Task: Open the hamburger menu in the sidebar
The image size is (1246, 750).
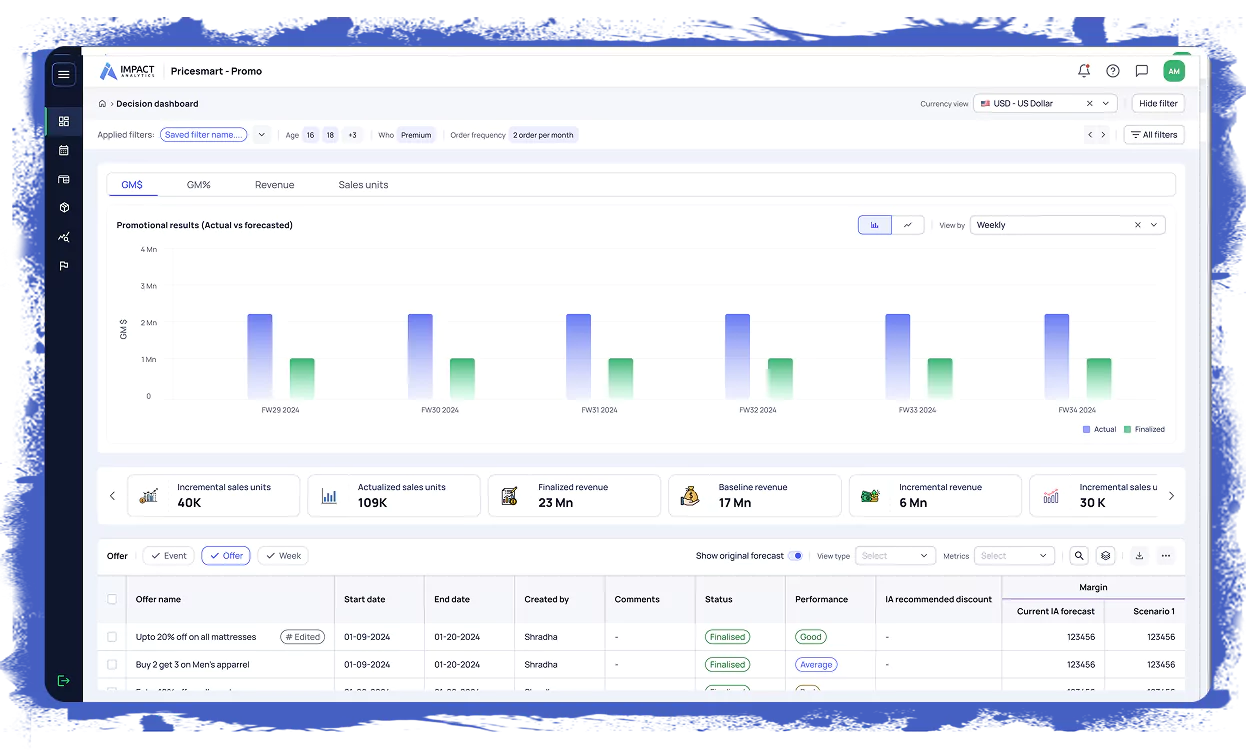Action: click(64, 74)
